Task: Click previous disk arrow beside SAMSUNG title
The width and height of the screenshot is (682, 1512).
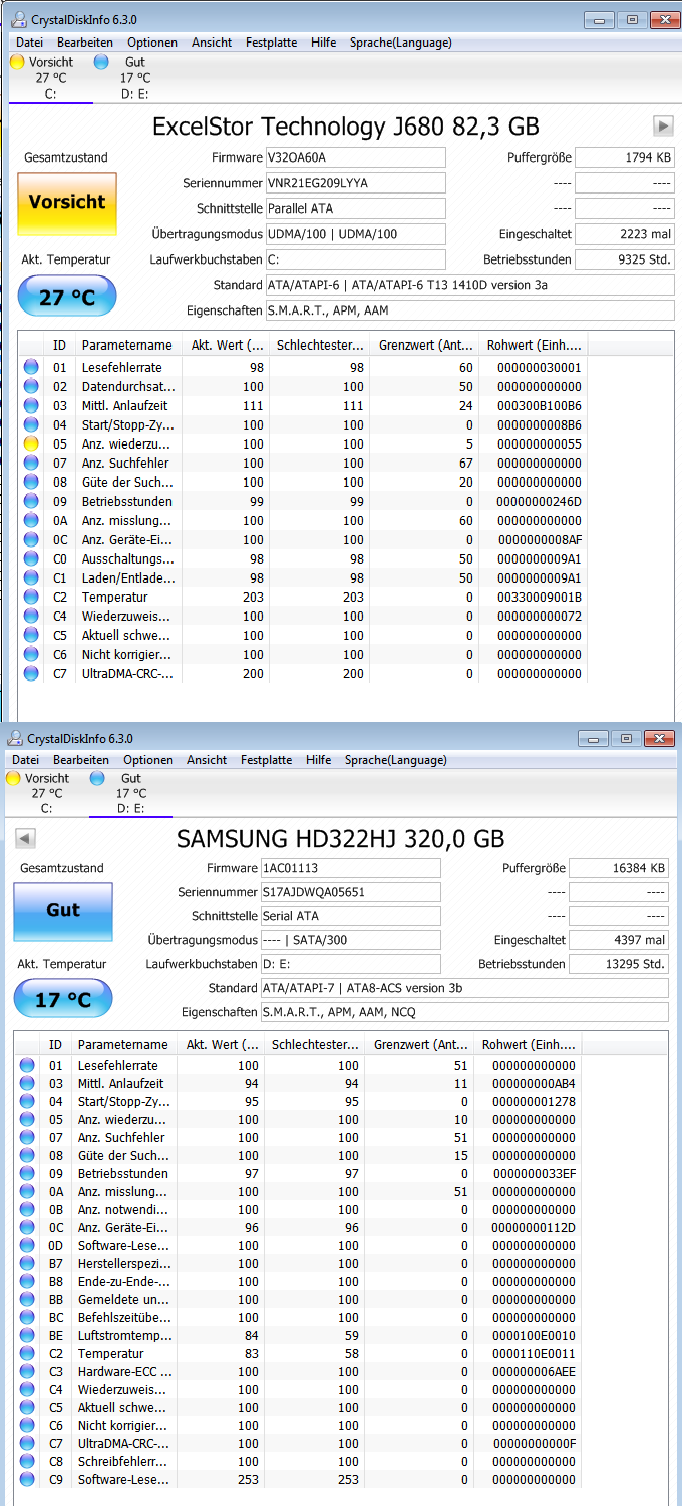Action: pyautogui.click(x=26, y=838)
